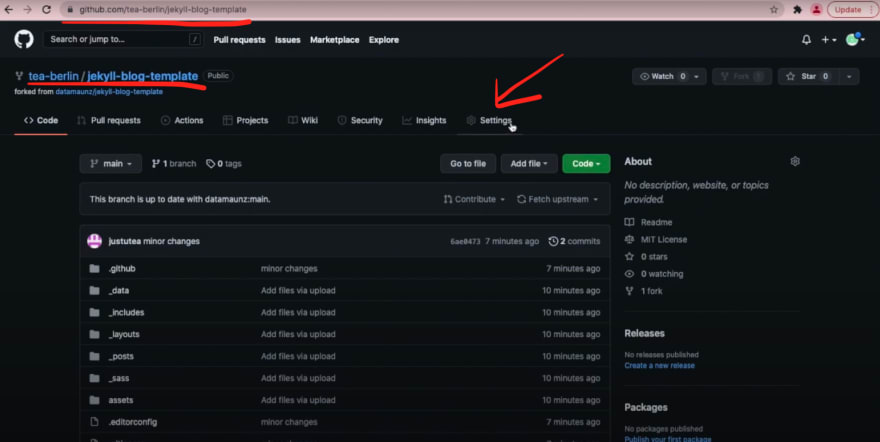Open the 6ae0473 commit hash
Screen dimensions: 880x442
(465, 241)
